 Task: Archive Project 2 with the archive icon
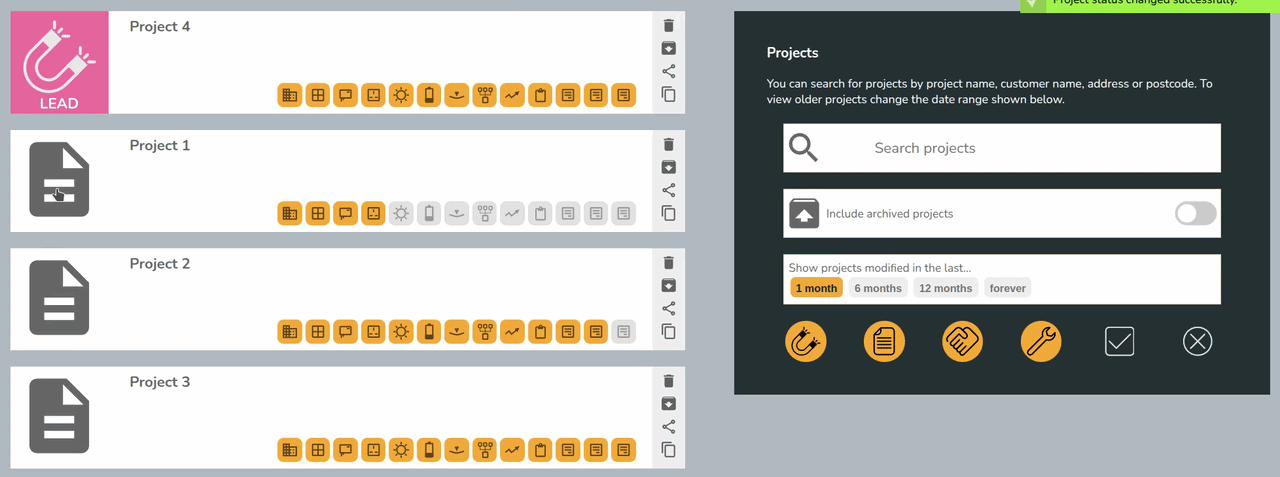tap(669, 286)
